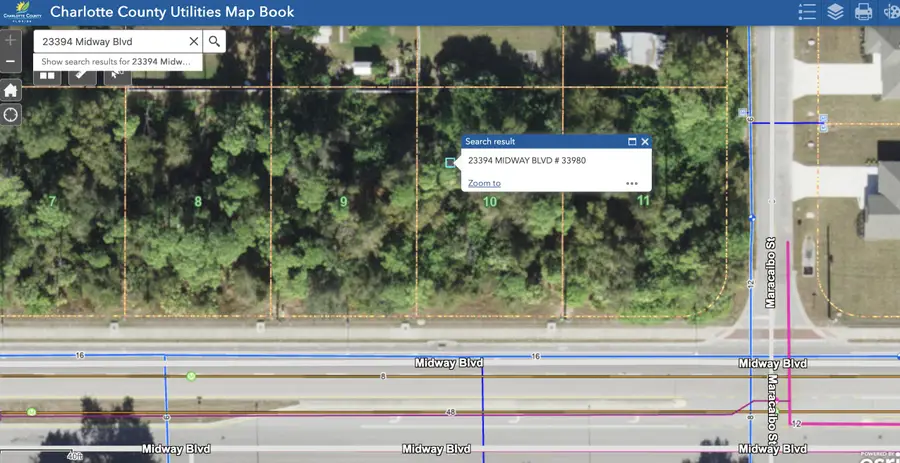
Task: Select lot number 11 label
Action: tap(643, 201)
